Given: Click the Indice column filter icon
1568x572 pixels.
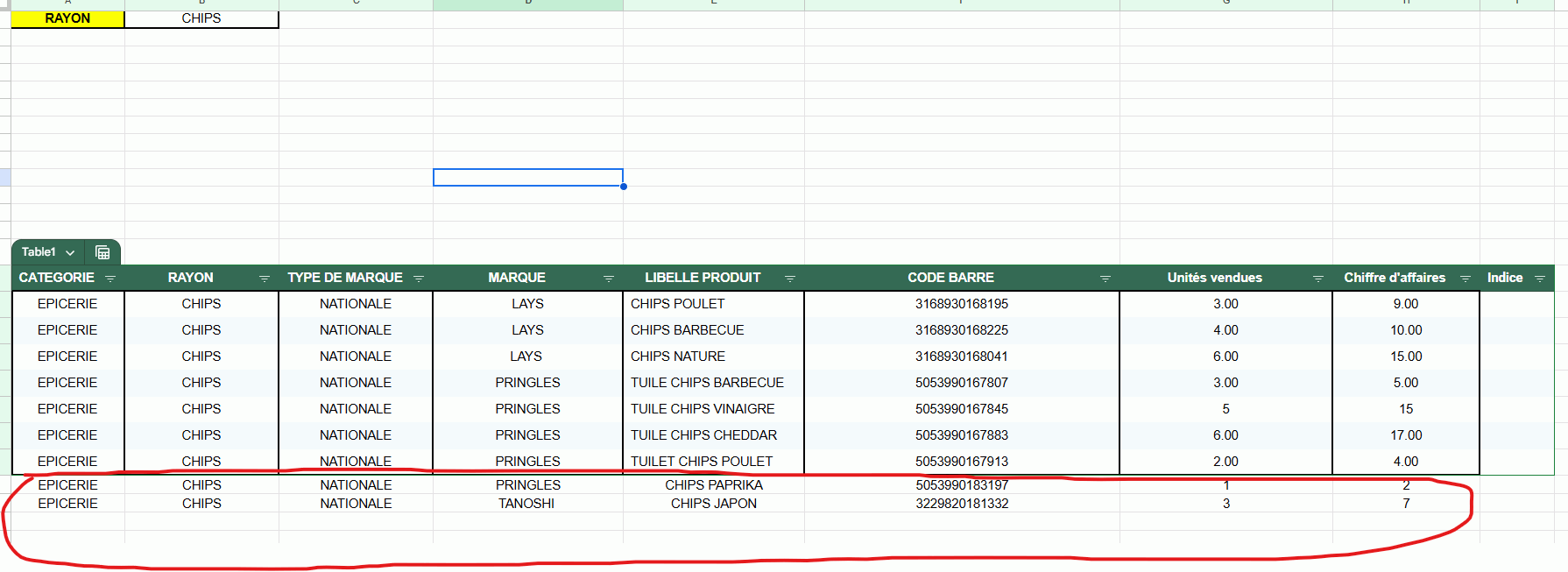Looking at the screenshot, I should (x=1540, y=279).
